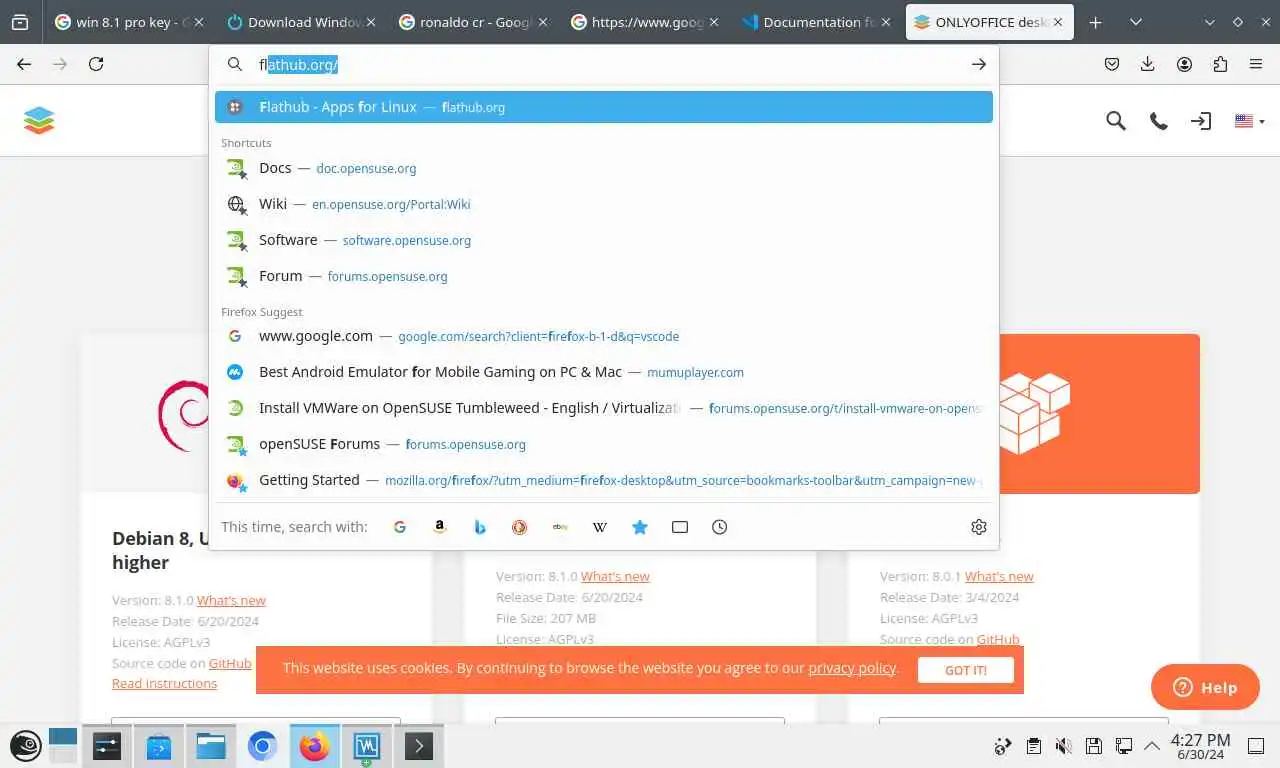Search in History clock icon

click(720, 527)
